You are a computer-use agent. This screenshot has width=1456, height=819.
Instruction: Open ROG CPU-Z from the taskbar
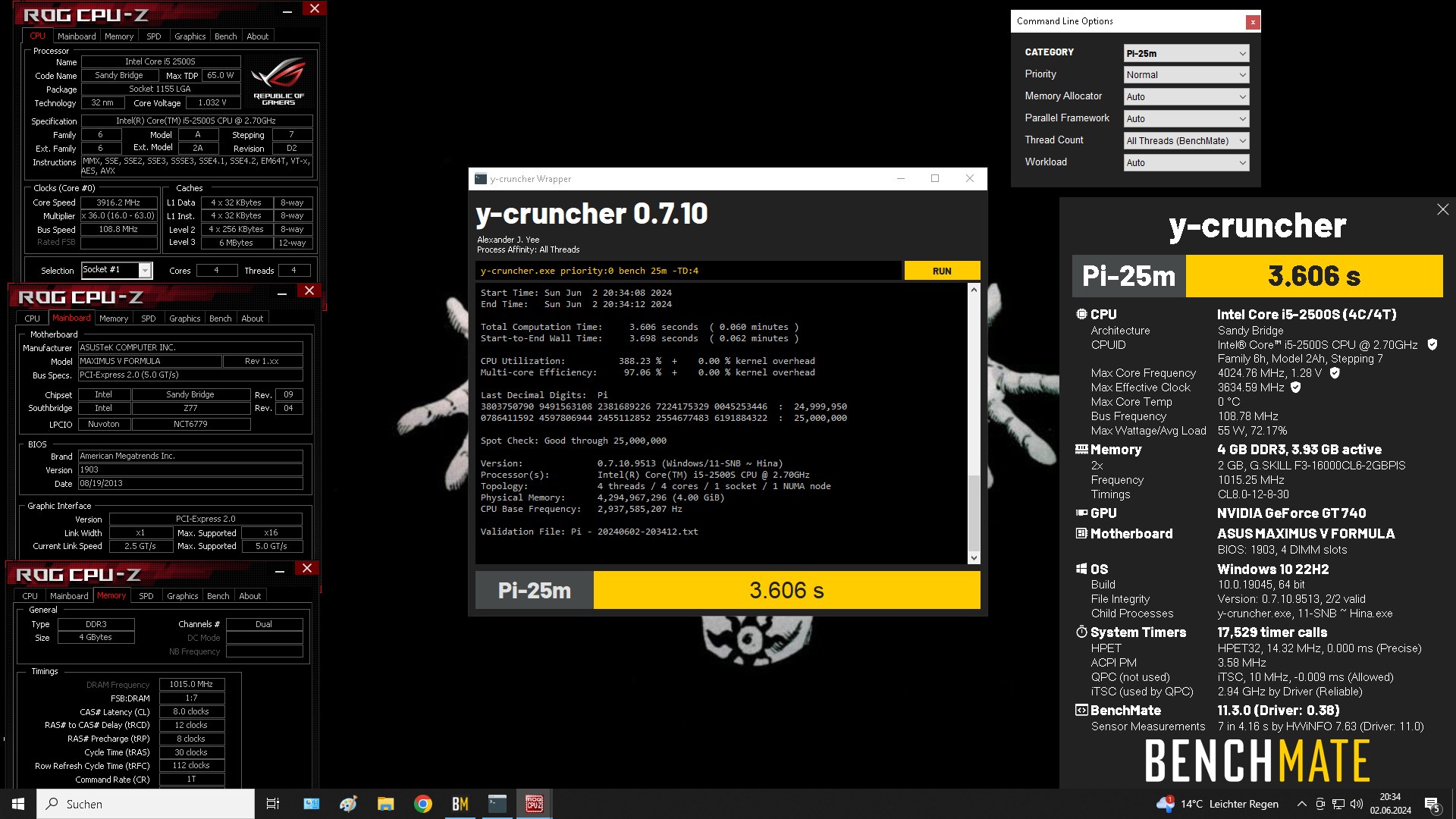pyautogui.click(x=535, y=804)
